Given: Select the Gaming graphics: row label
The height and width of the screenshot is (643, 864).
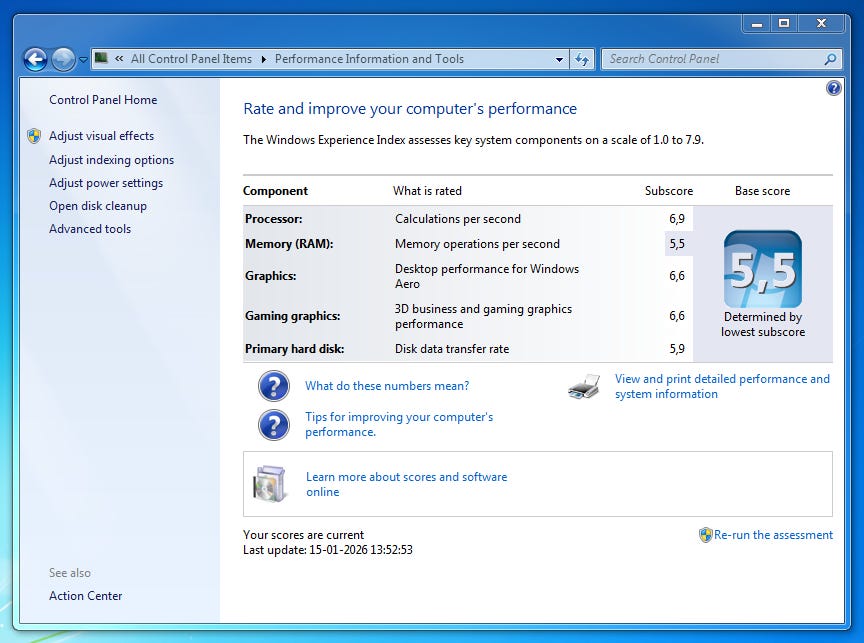Looking at the screenshot, I should coord(293,316).
